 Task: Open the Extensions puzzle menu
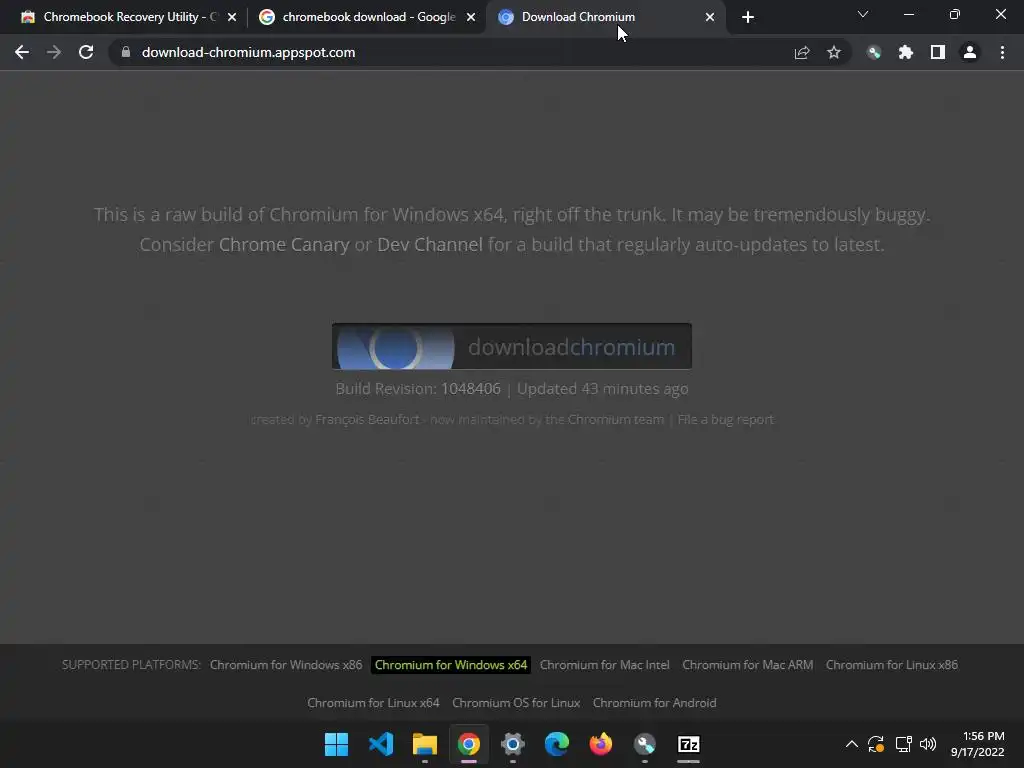tap(906, 52)
